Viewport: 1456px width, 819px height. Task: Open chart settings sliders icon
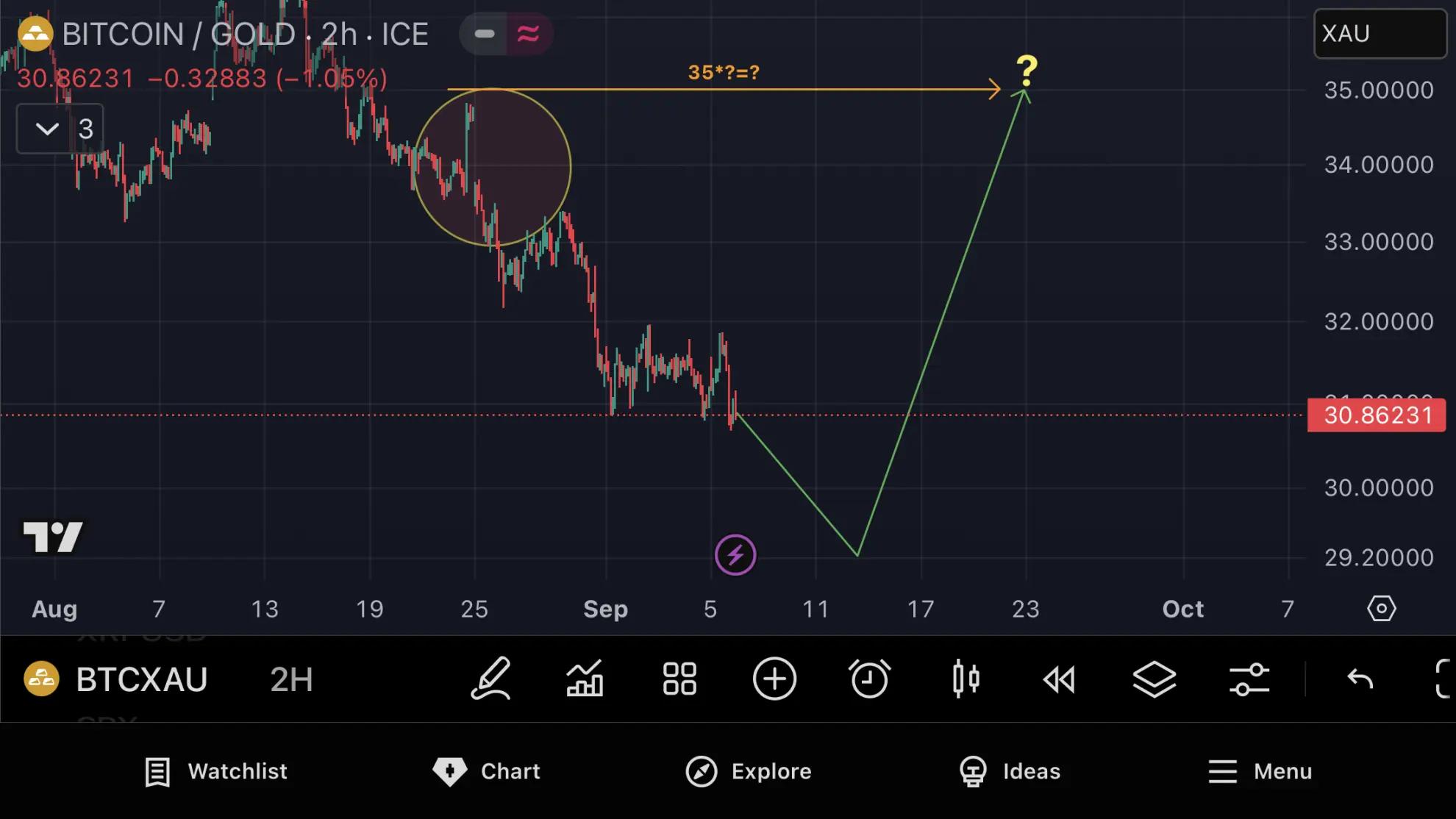pos(1249,679)
